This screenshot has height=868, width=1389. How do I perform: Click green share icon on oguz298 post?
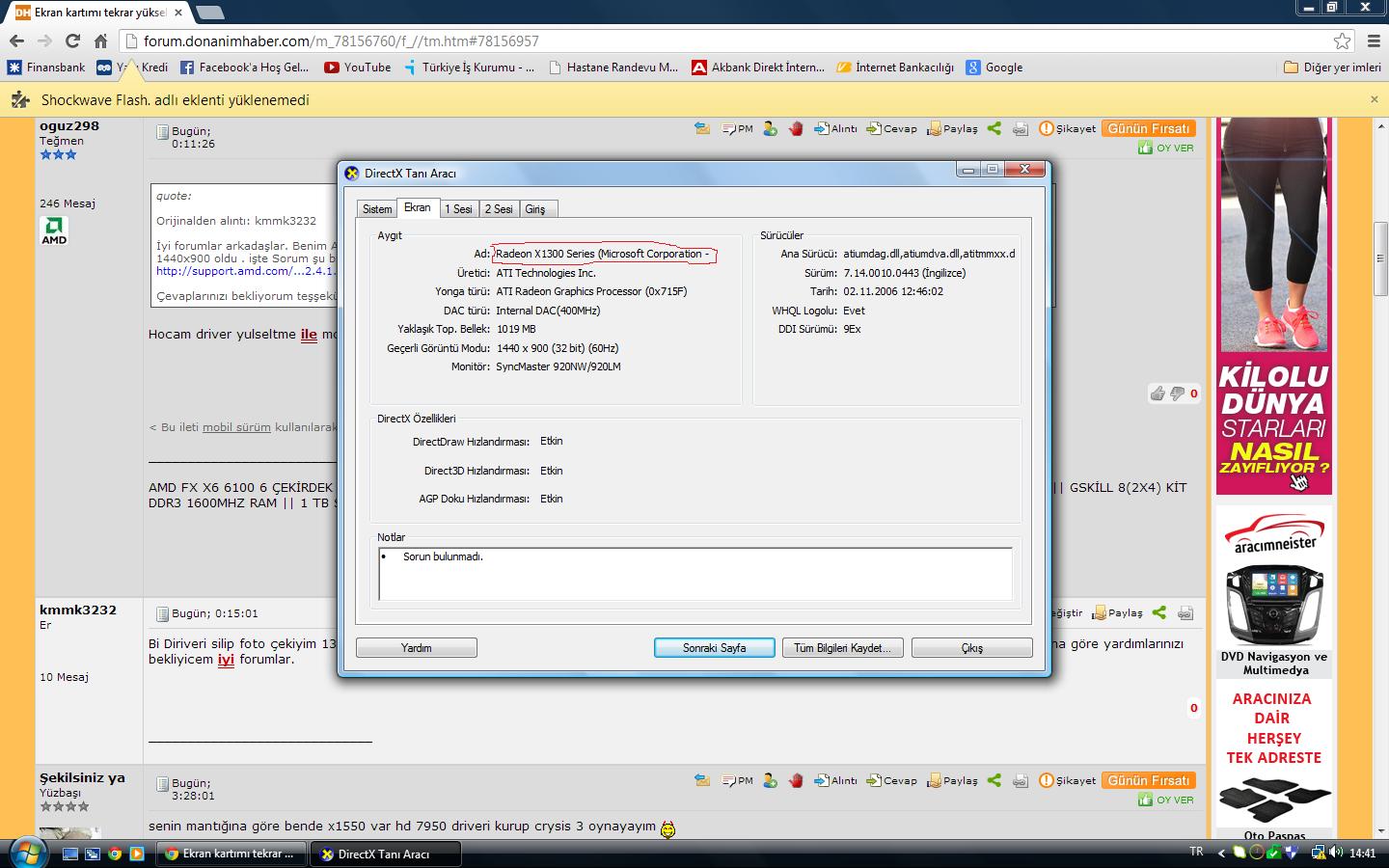point(994,128)
